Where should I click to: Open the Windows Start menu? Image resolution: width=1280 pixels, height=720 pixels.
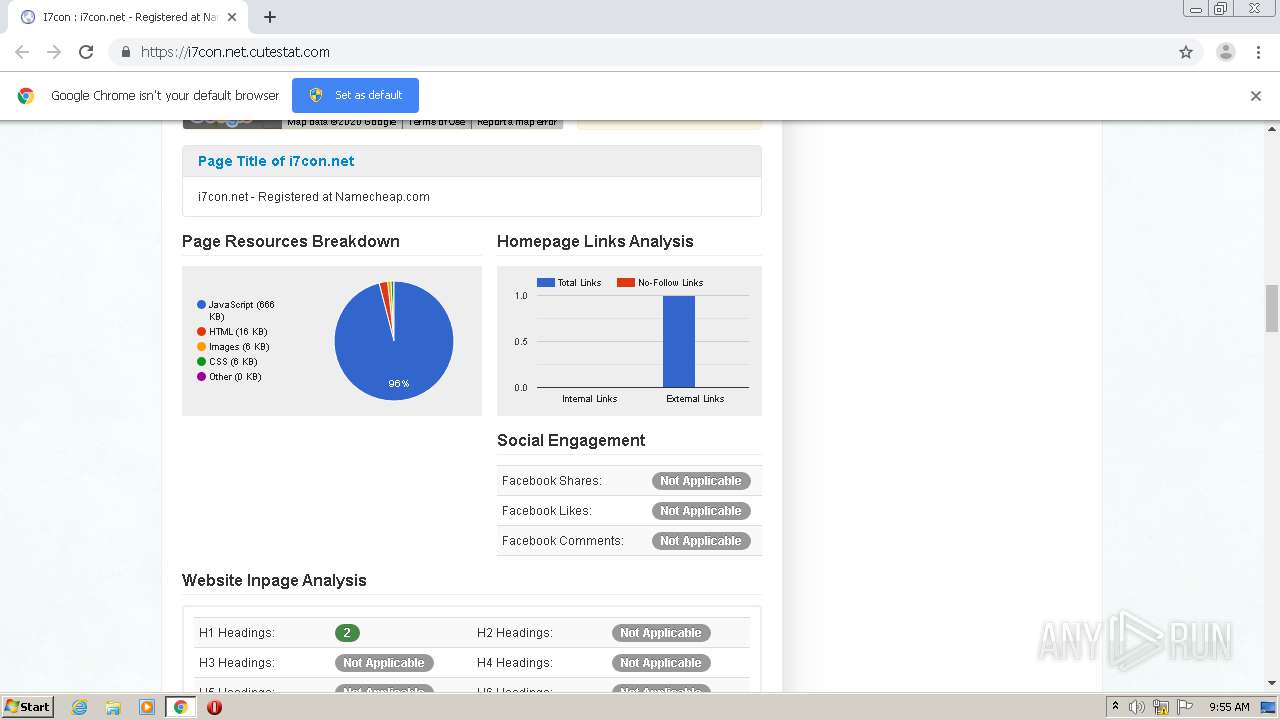click(x=28, y=707)
